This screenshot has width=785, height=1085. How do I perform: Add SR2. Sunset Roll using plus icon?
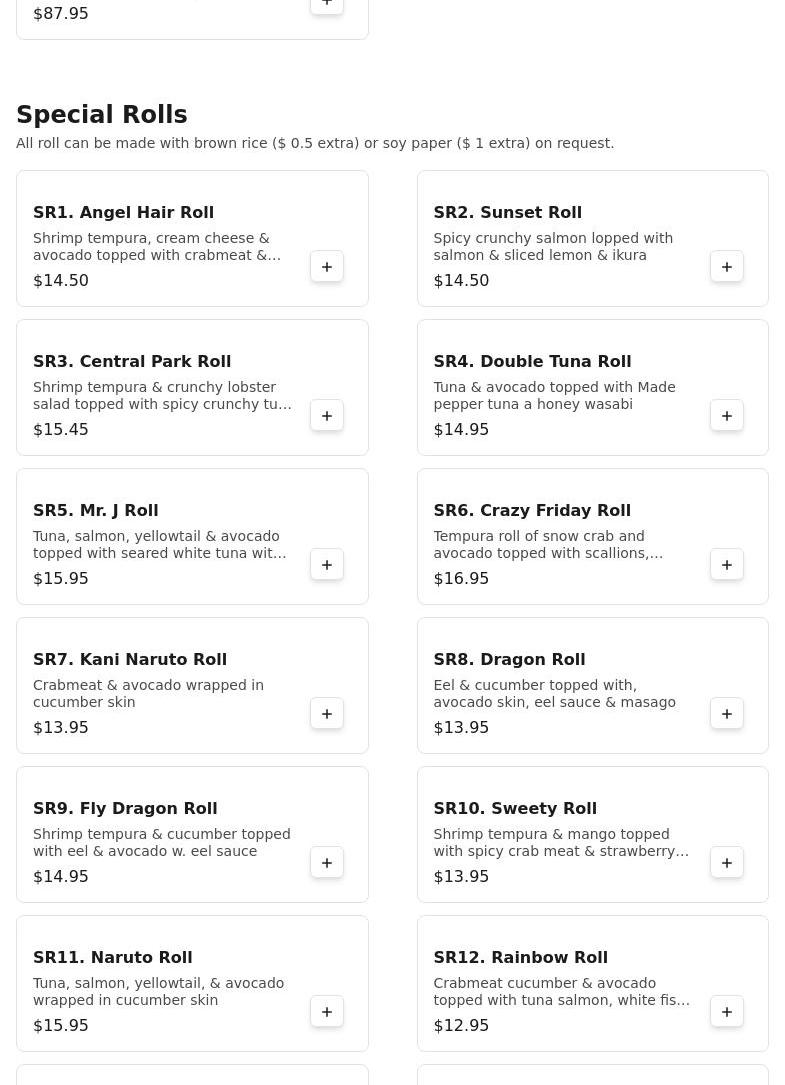tap(727, 267)
